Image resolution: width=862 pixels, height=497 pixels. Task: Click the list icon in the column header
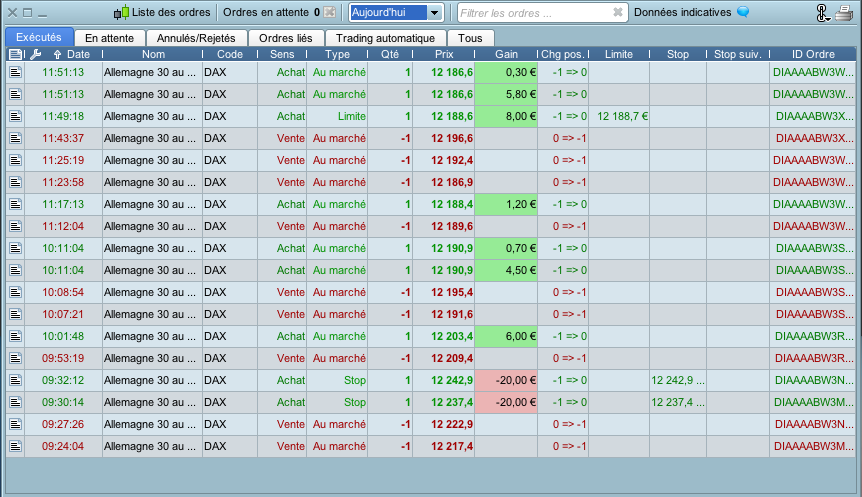15,54
